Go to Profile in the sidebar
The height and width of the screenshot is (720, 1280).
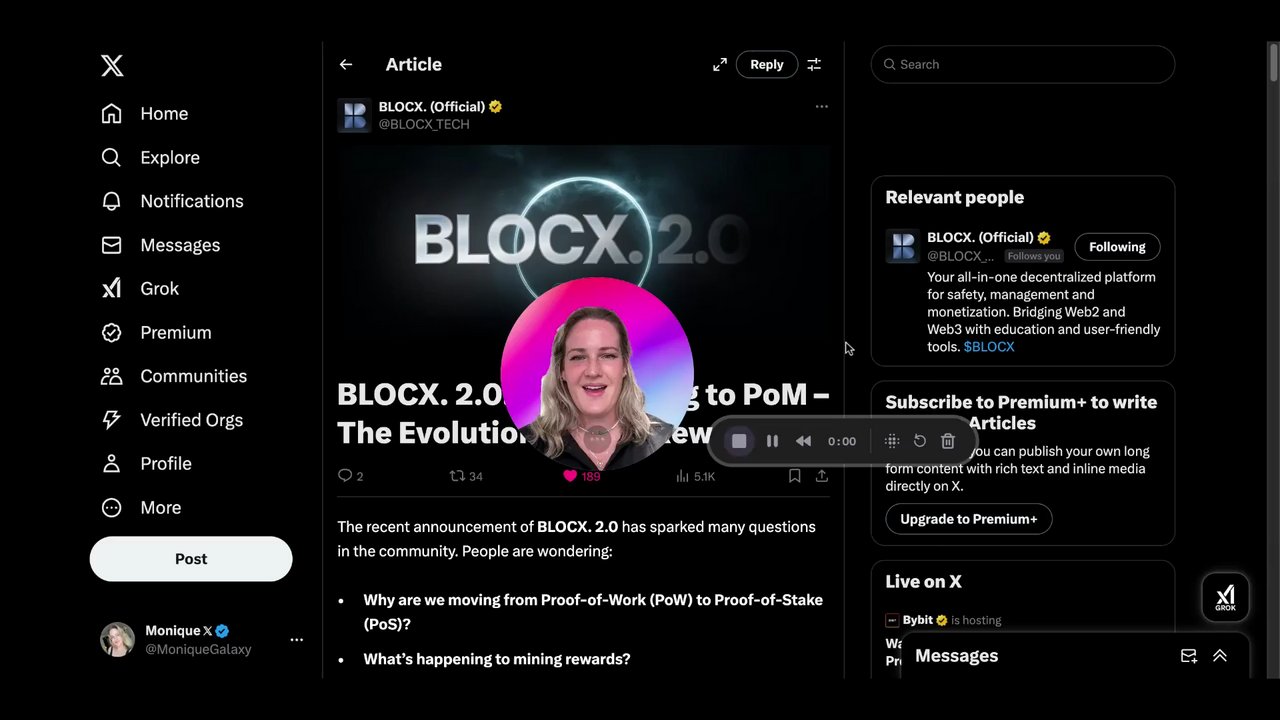pyautogui.click(x=146, y=464)
